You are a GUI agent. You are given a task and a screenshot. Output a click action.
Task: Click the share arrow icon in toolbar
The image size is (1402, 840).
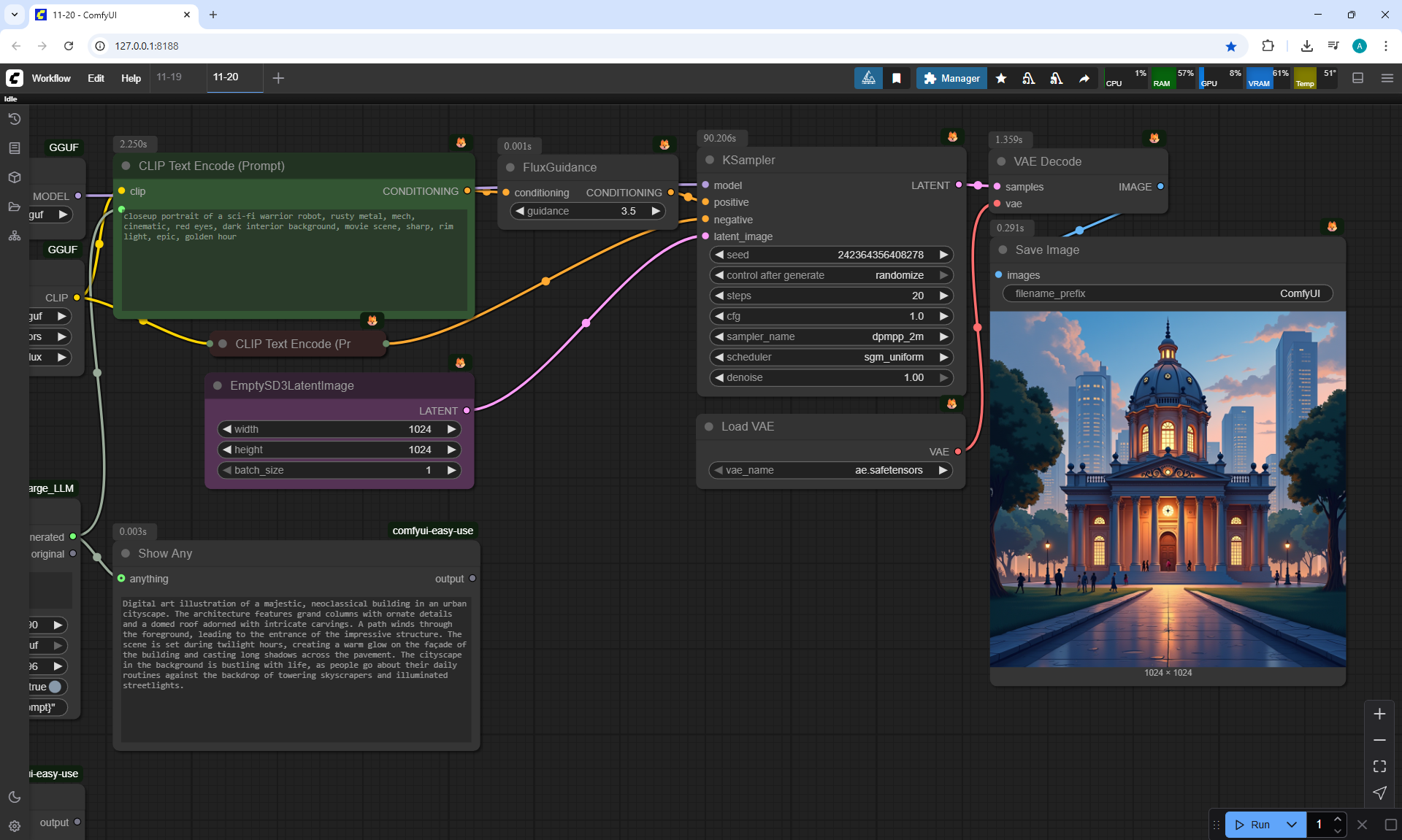[1084, 78]
